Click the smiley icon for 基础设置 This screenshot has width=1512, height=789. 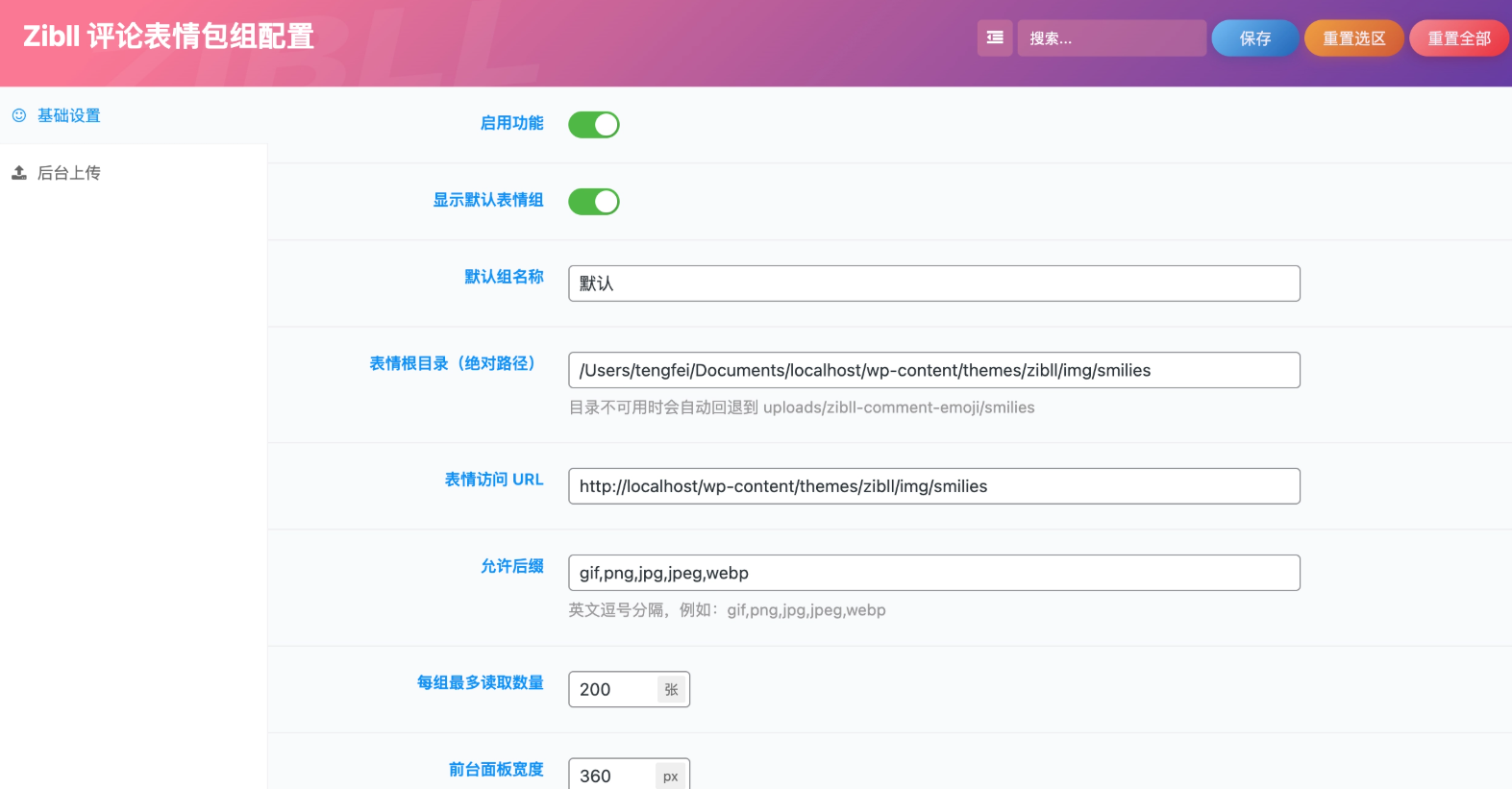(x=19, y=115)
